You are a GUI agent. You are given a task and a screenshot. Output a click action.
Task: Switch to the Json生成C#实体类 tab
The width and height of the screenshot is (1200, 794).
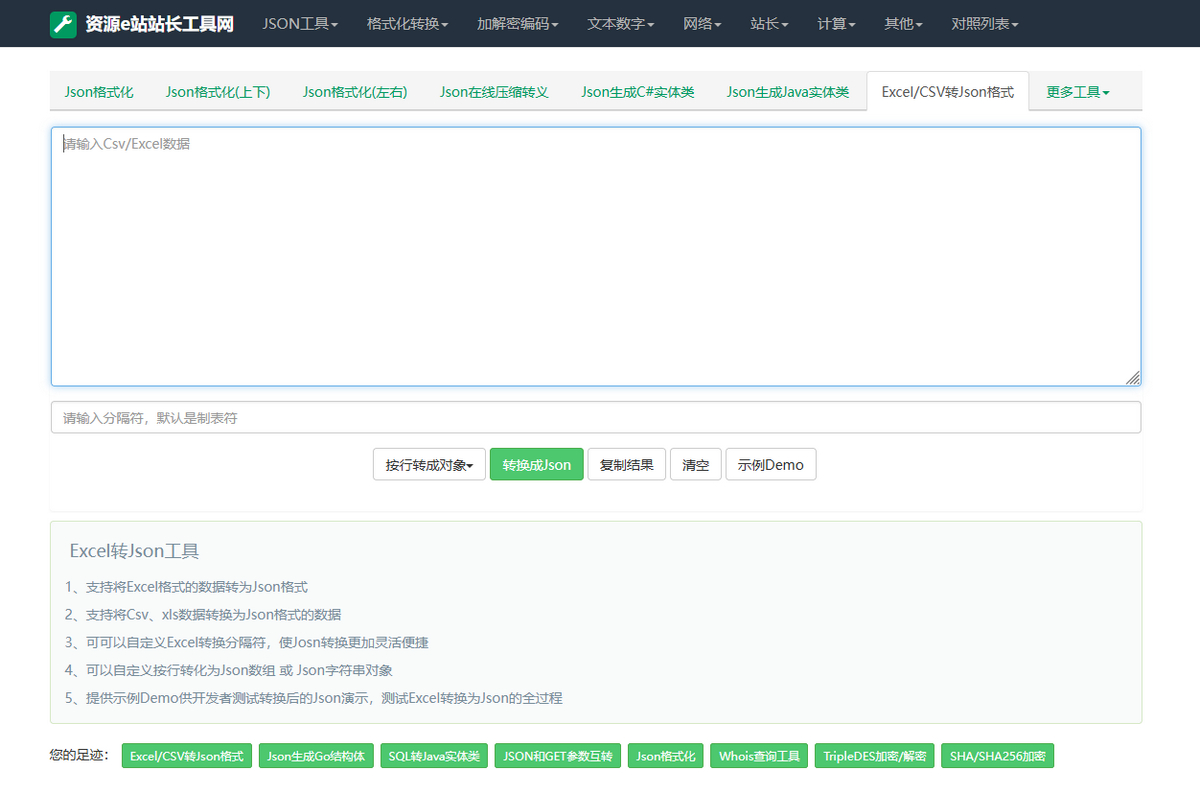(638, 92)
